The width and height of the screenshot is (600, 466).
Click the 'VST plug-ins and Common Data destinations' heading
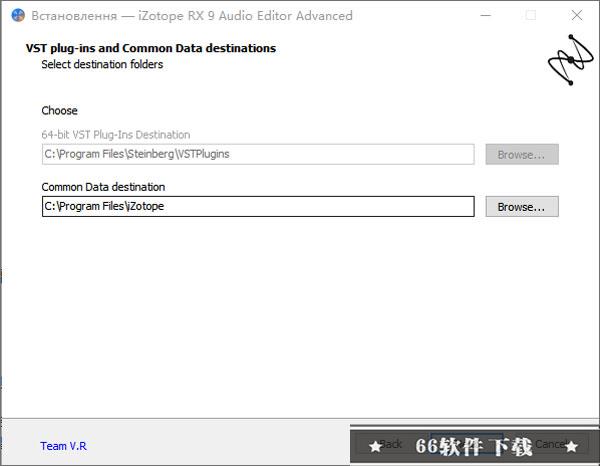(151, 48)
